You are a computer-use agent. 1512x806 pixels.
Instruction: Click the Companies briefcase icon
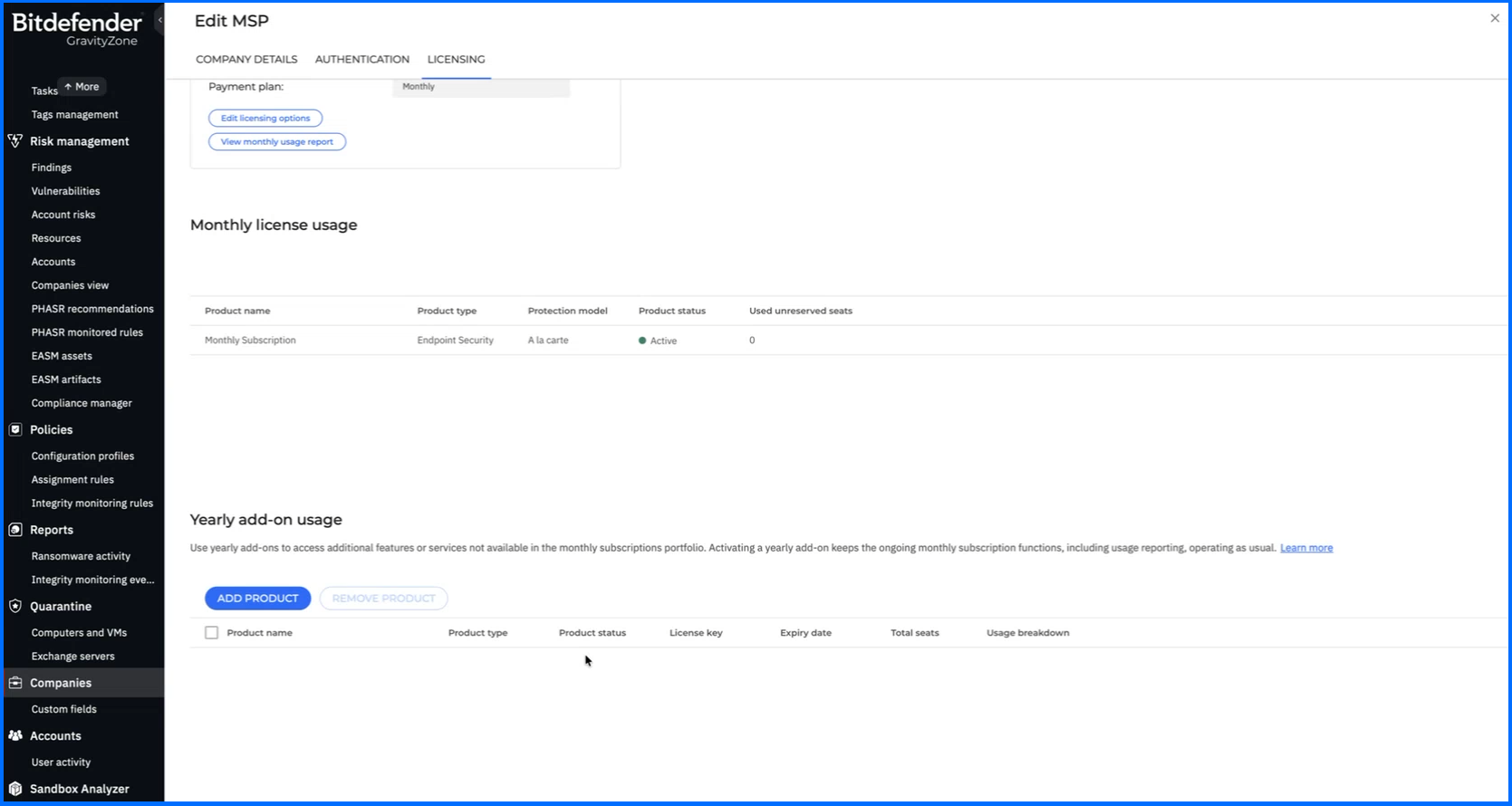click(x=15, y=683)
